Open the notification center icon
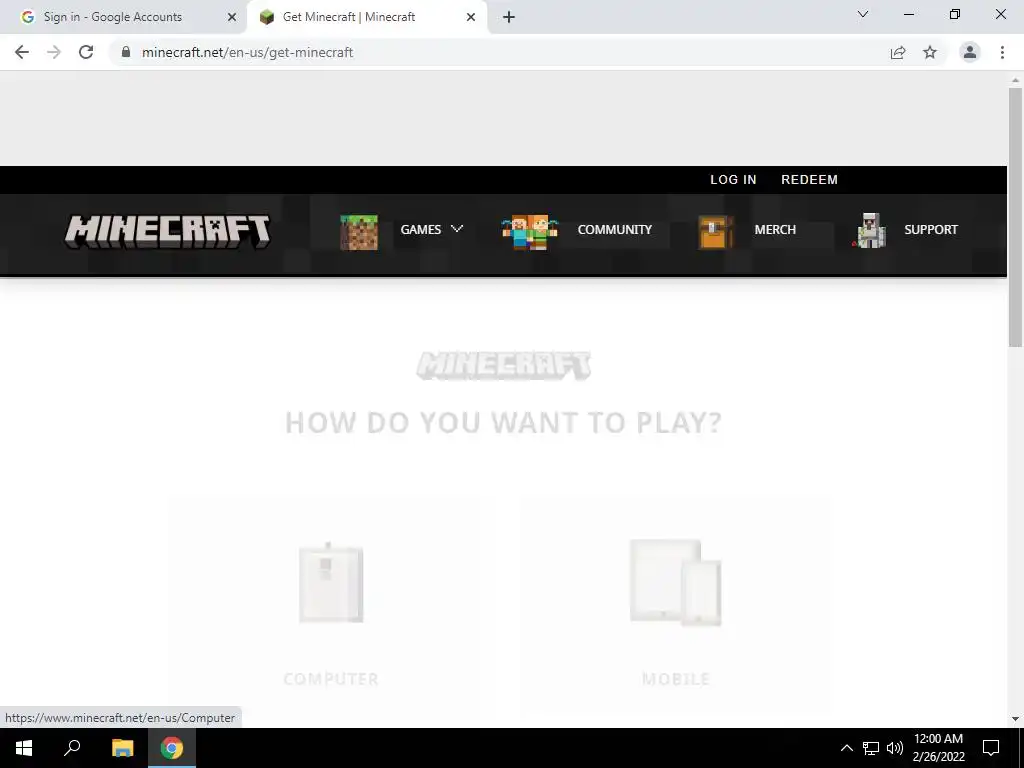 pyautogui.click(x=991, y=748)
